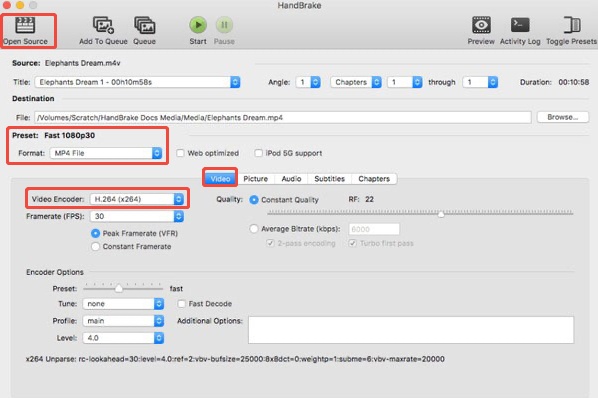
Task: Click the RF constant quality slider
Action: 420,213
